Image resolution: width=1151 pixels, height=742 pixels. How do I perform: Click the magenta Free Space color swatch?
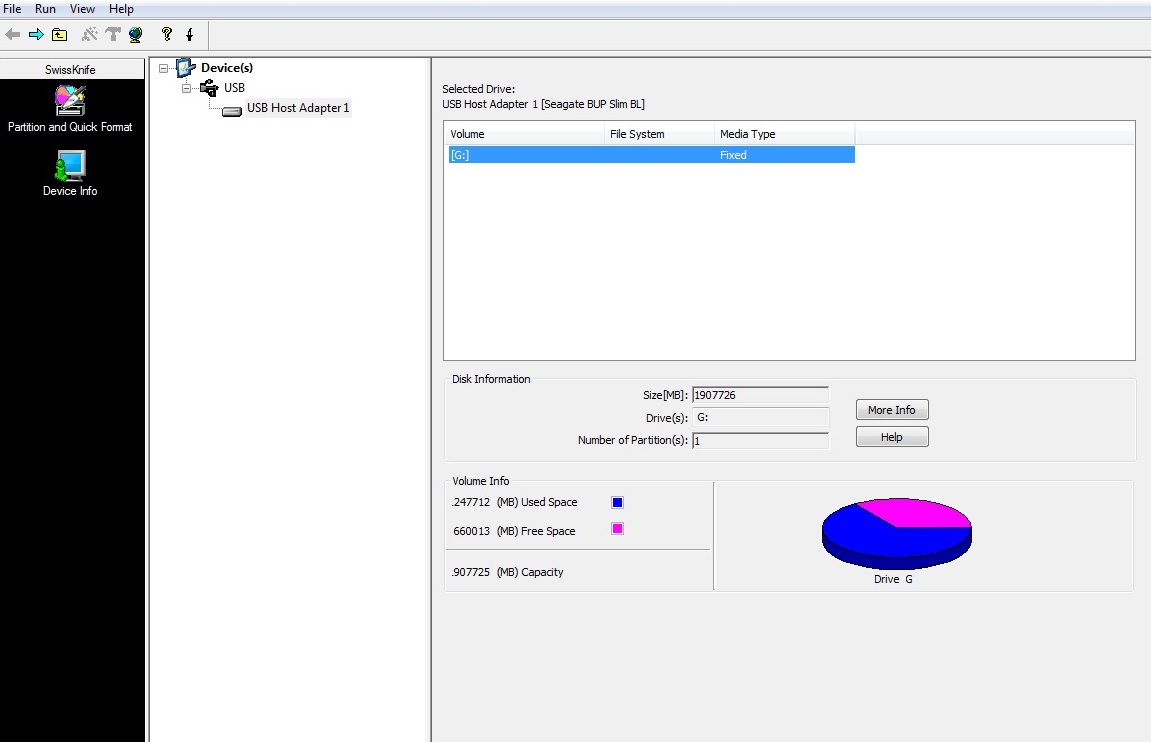coord(617,528)
